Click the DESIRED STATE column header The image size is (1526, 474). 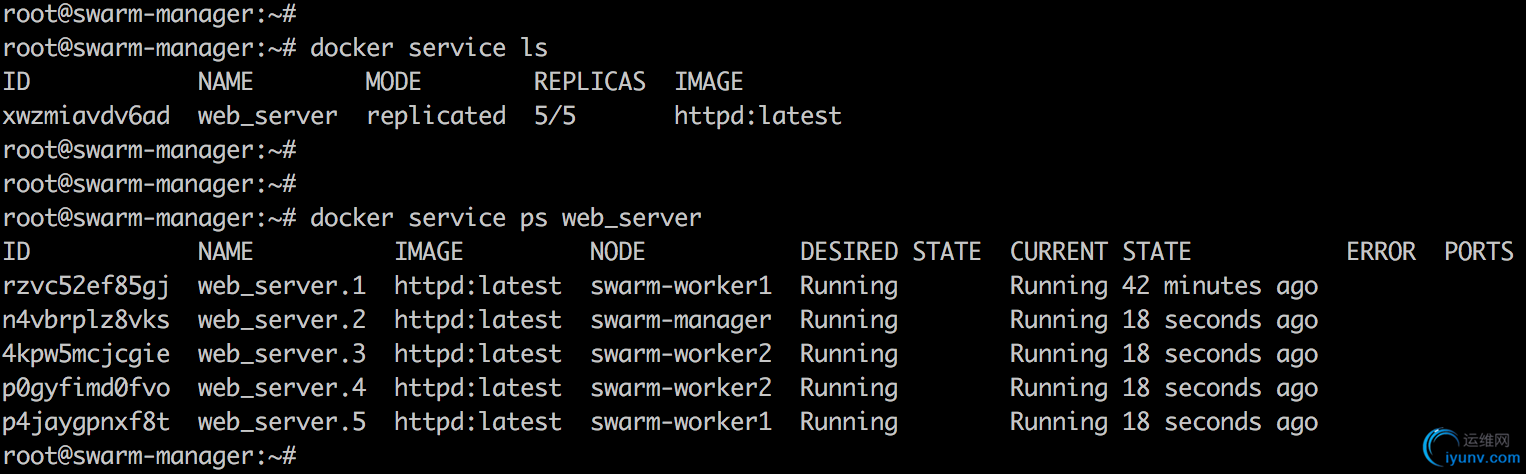(890, 252)
